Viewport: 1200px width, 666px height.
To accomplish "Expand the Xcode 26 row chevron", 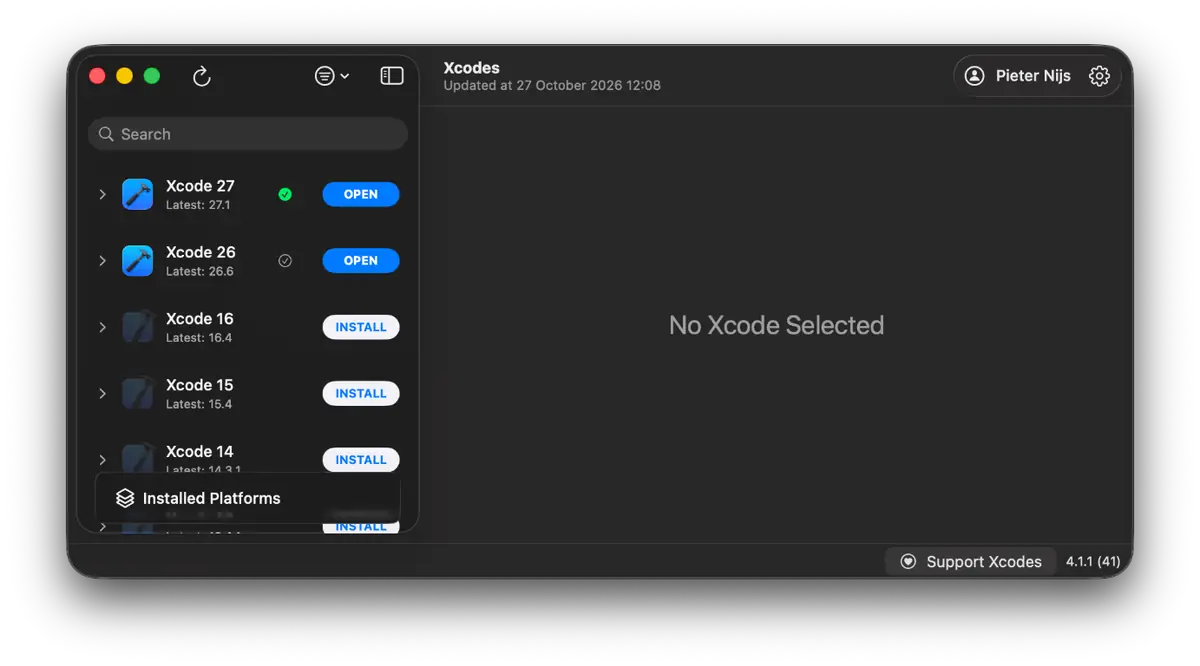I will pyautogui.click(x=102, y=260).
